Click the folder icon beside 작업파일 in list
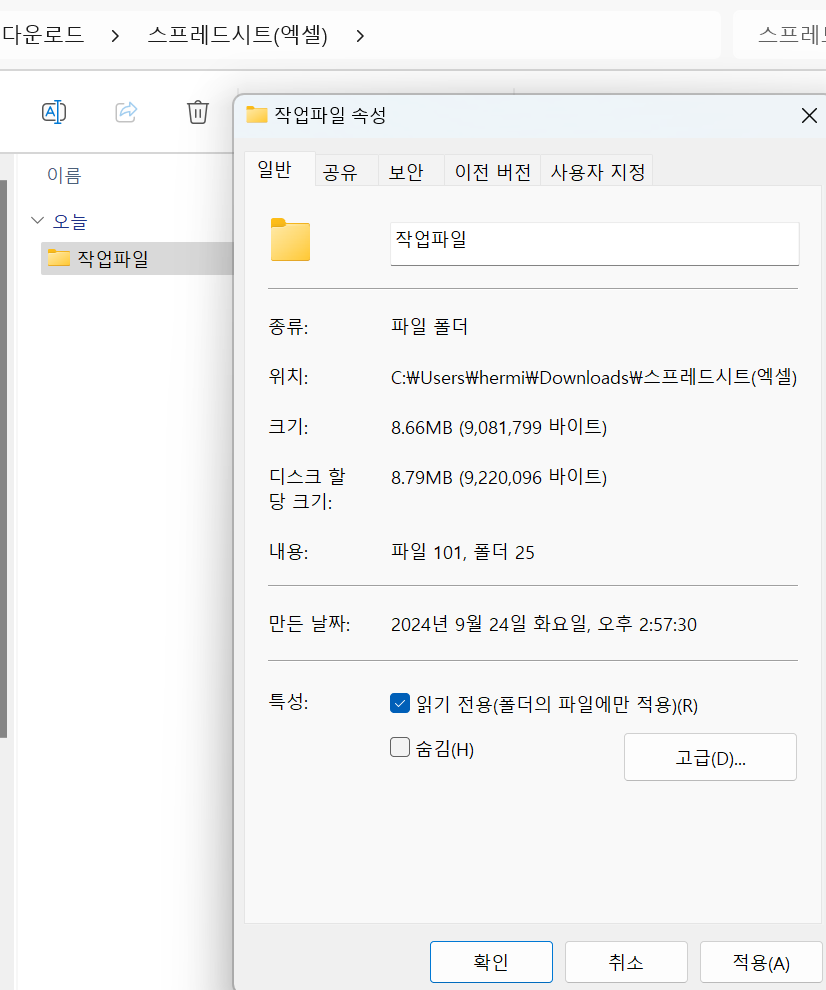 point(59,259)
